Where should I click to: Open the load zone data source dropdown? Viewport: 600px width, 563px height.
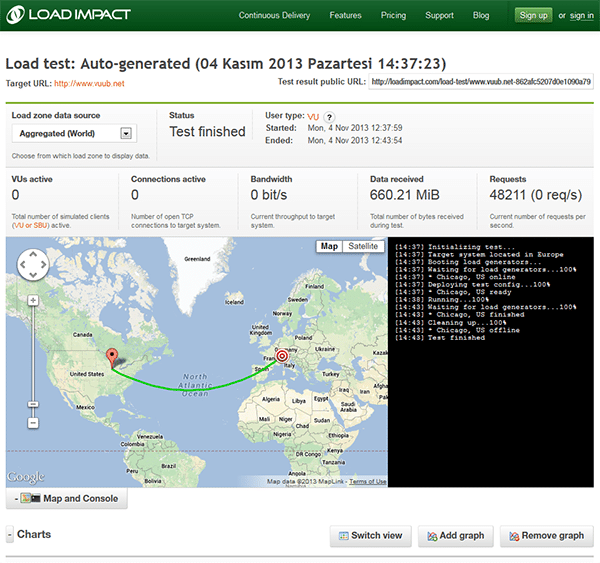pos(126,133)
